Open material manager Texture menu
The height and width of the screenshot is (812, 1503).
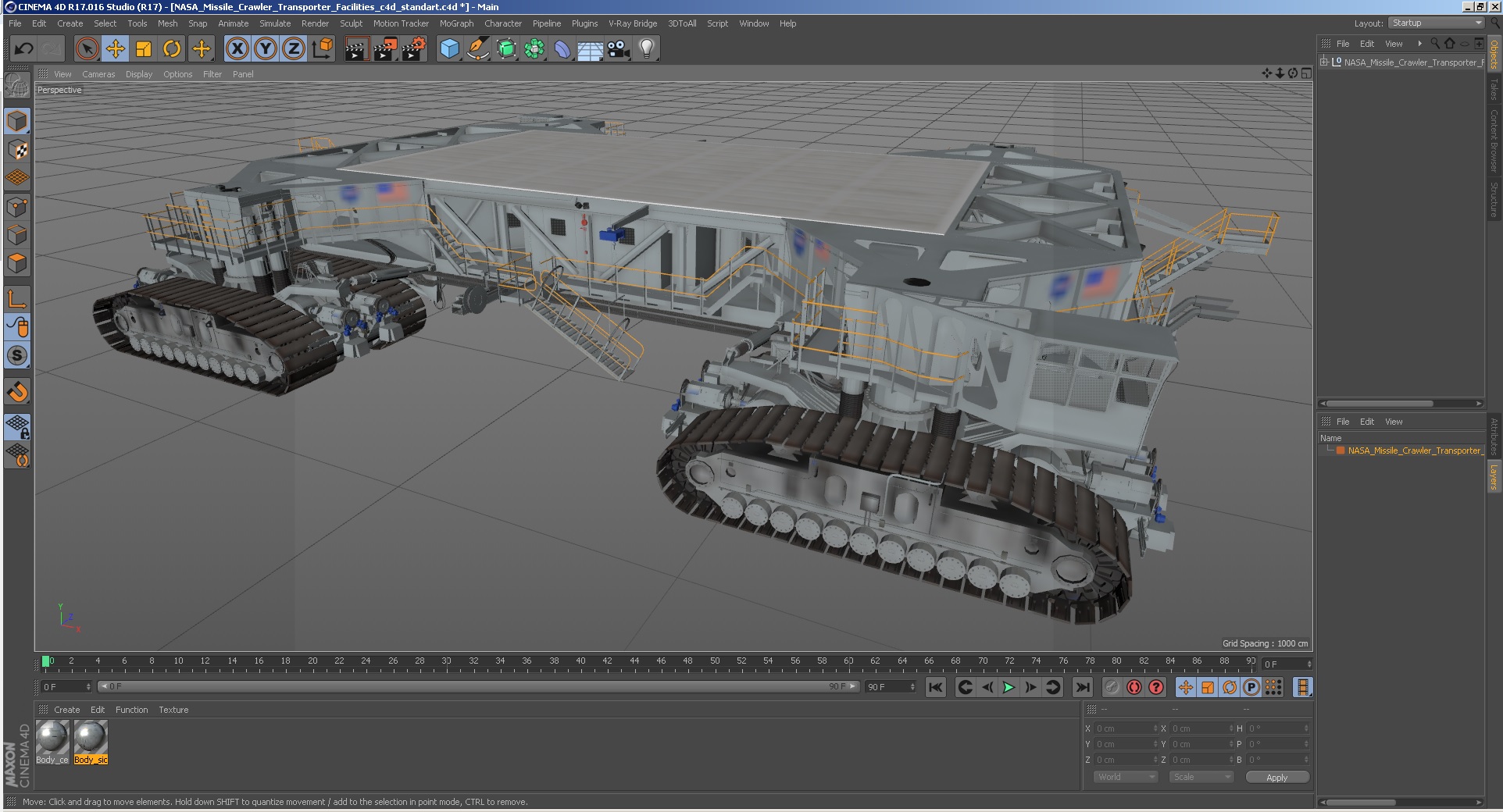pos(173,710)
